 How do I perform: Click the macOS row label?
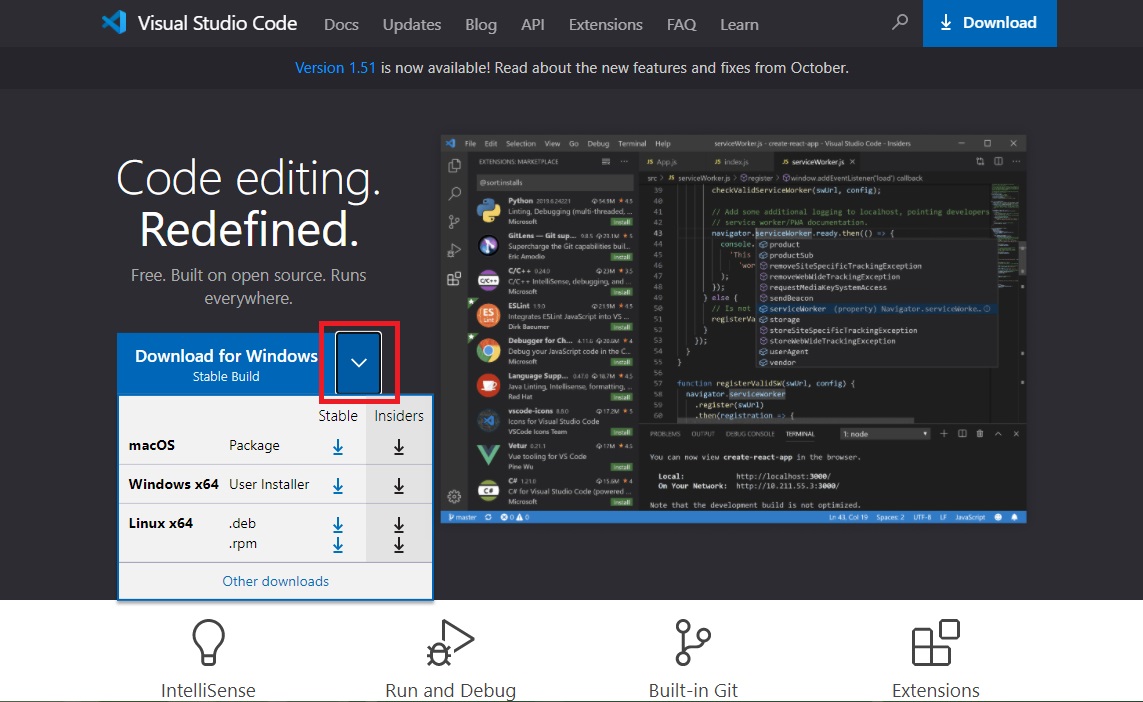coord(152,445)
